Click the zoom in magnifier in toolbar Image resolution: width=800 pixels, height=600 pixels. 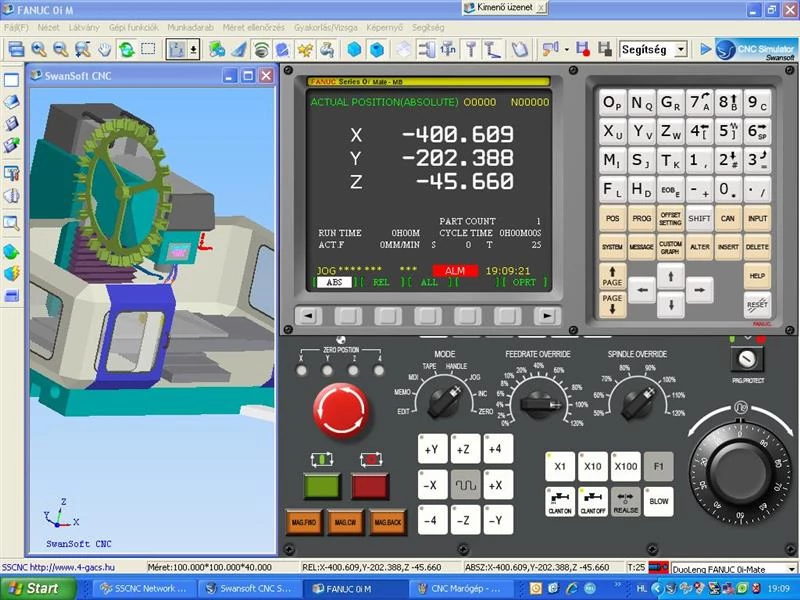coord(39,49)
